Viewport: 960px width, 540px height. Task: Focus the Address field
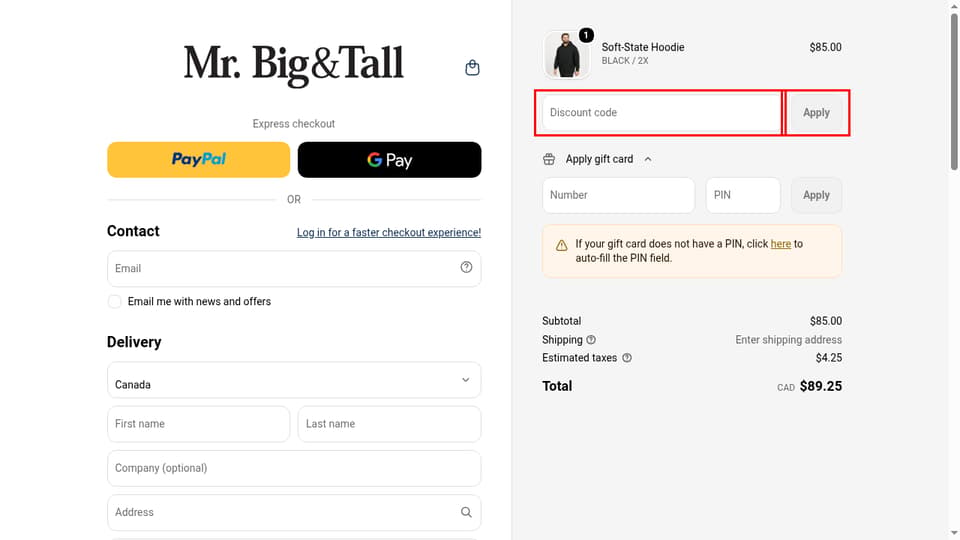[294, 512]
